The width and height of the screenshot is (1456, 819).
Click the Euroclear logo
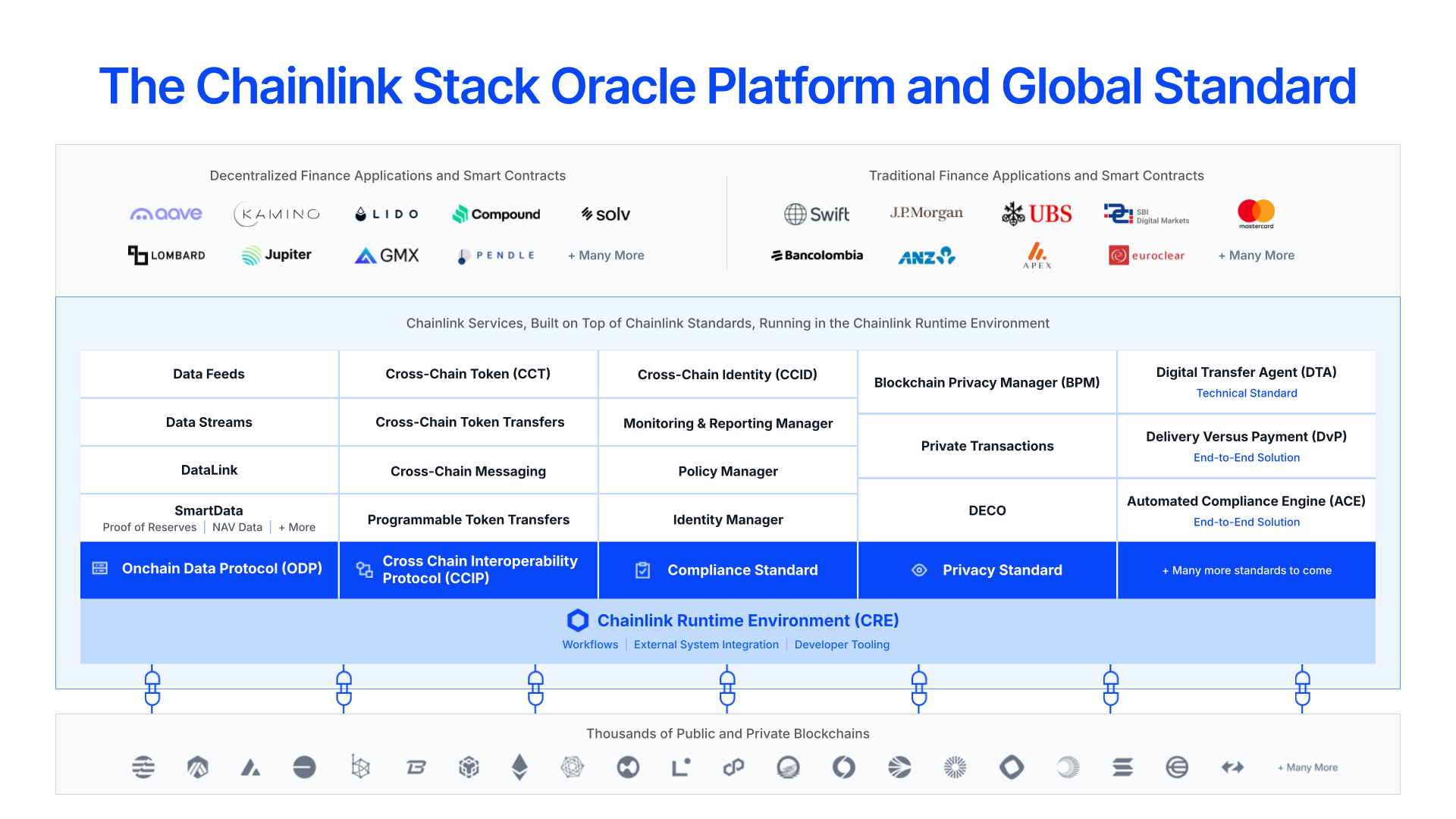[1146, 256]
